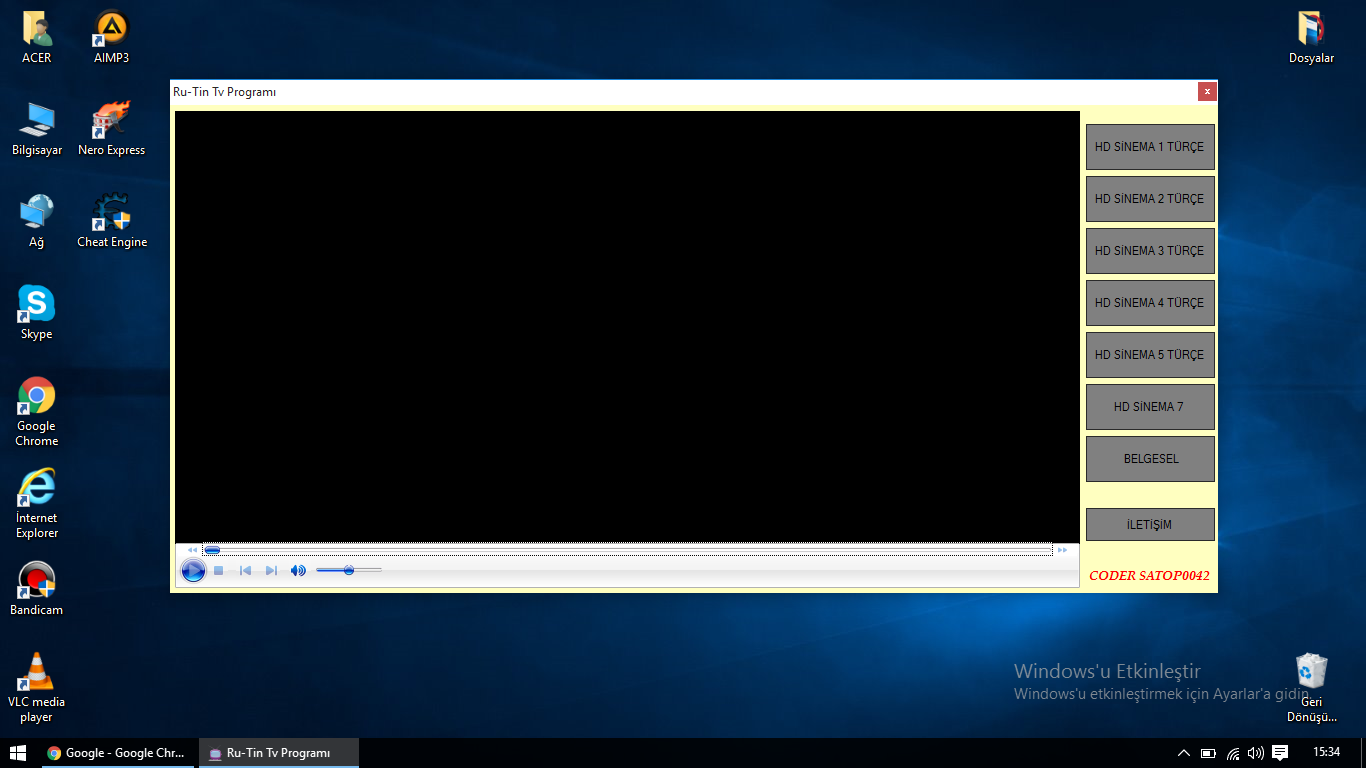The height and width of the screenshot is (768, 1366).
Task: Select the HD SİNEMA 7 channel
Action: coord(1150,407)
